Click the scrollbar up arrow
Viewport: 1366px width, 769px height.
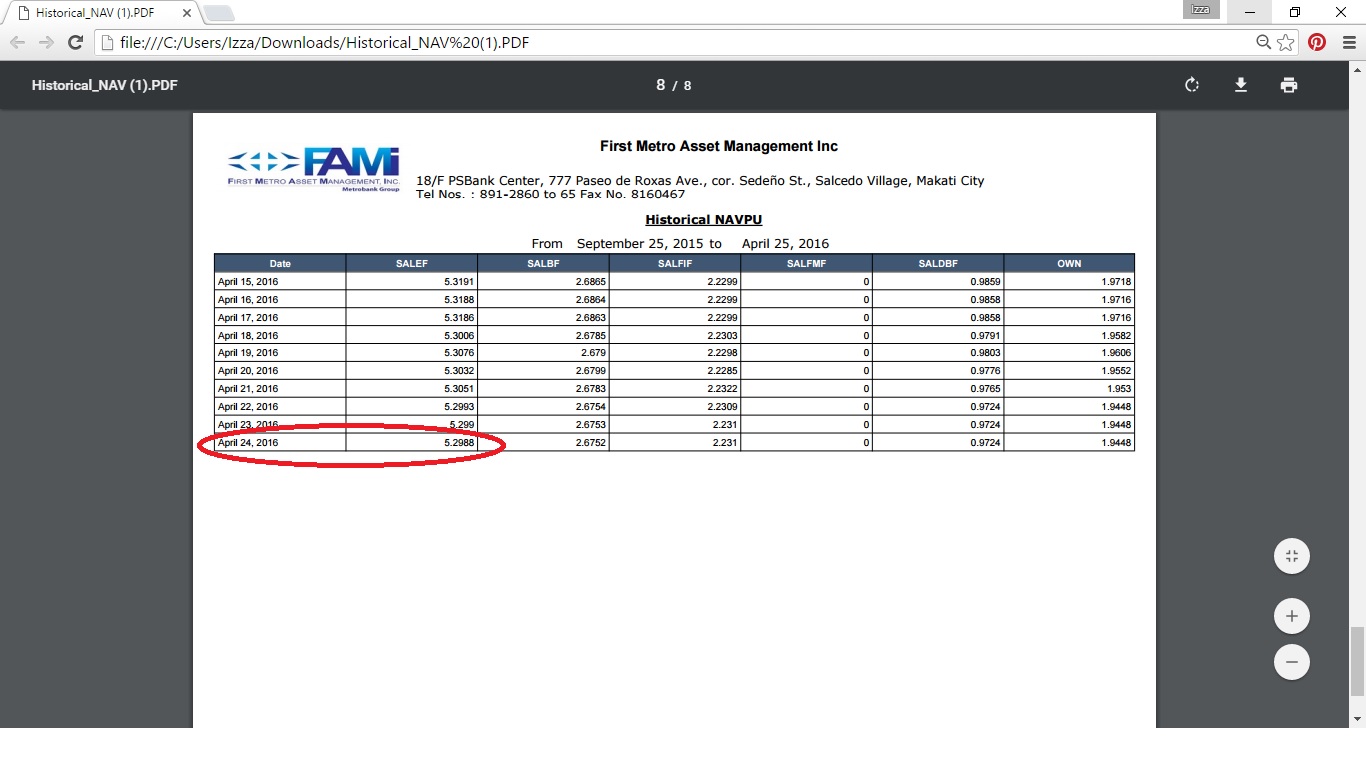tap(1357, 69)
